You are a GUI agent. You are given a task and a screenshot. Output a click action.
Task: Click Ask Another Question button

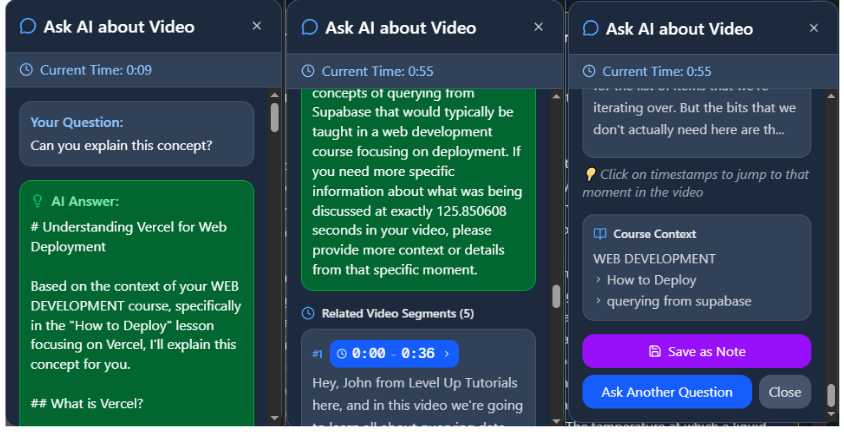tap(667, 392)
